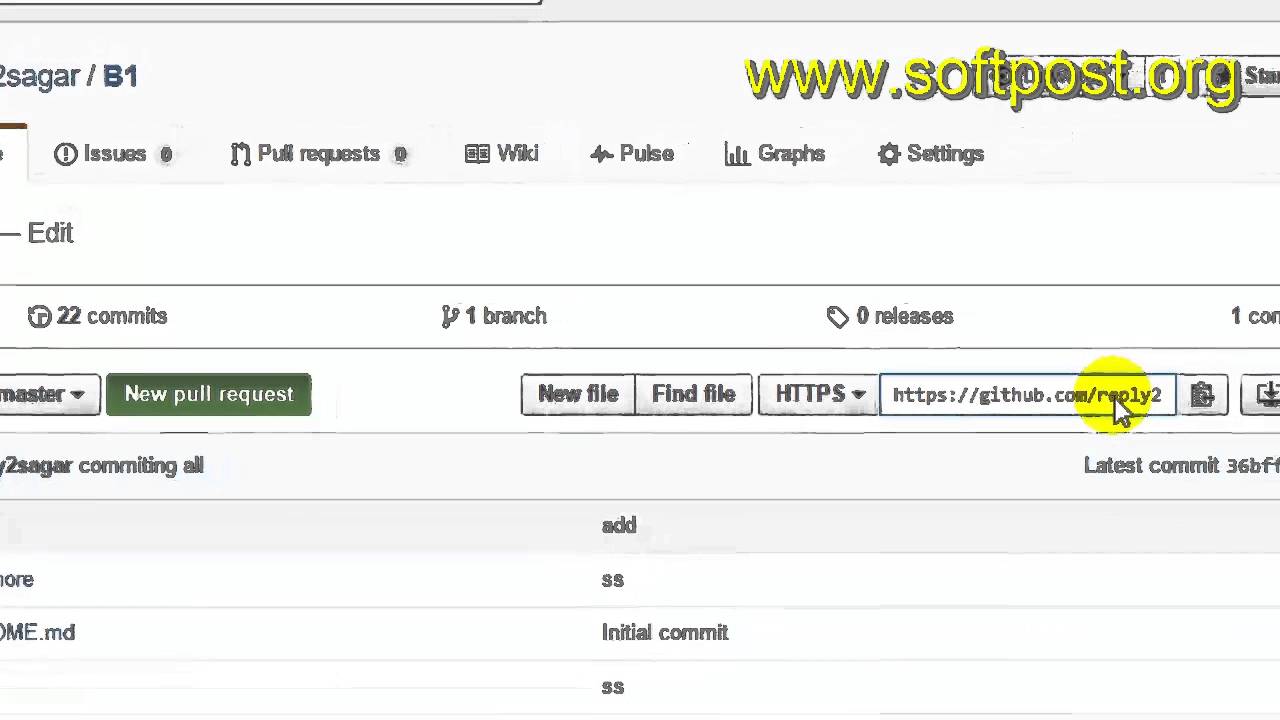Click the branch fork icon

click(450, 317)
